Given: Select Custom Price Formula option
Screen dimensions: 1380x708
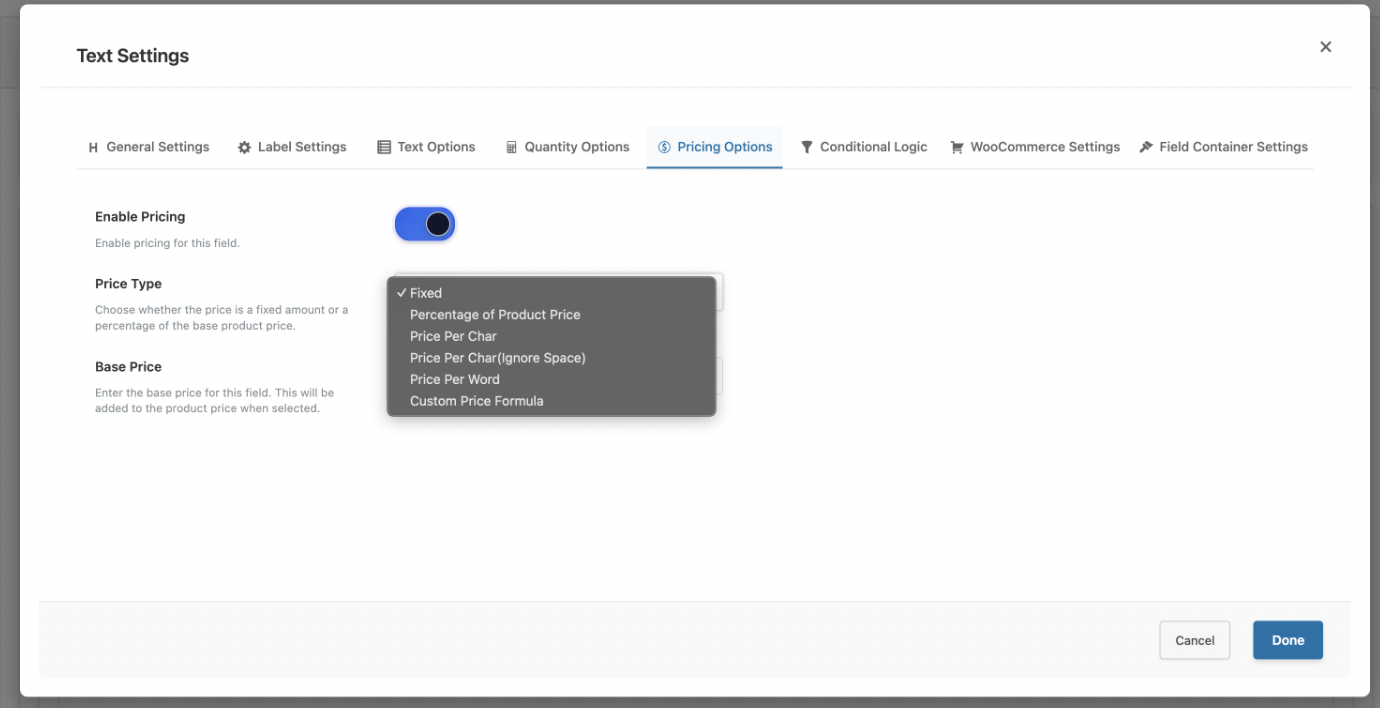Looking at the screenshot, I should click(x=476, y=401).
